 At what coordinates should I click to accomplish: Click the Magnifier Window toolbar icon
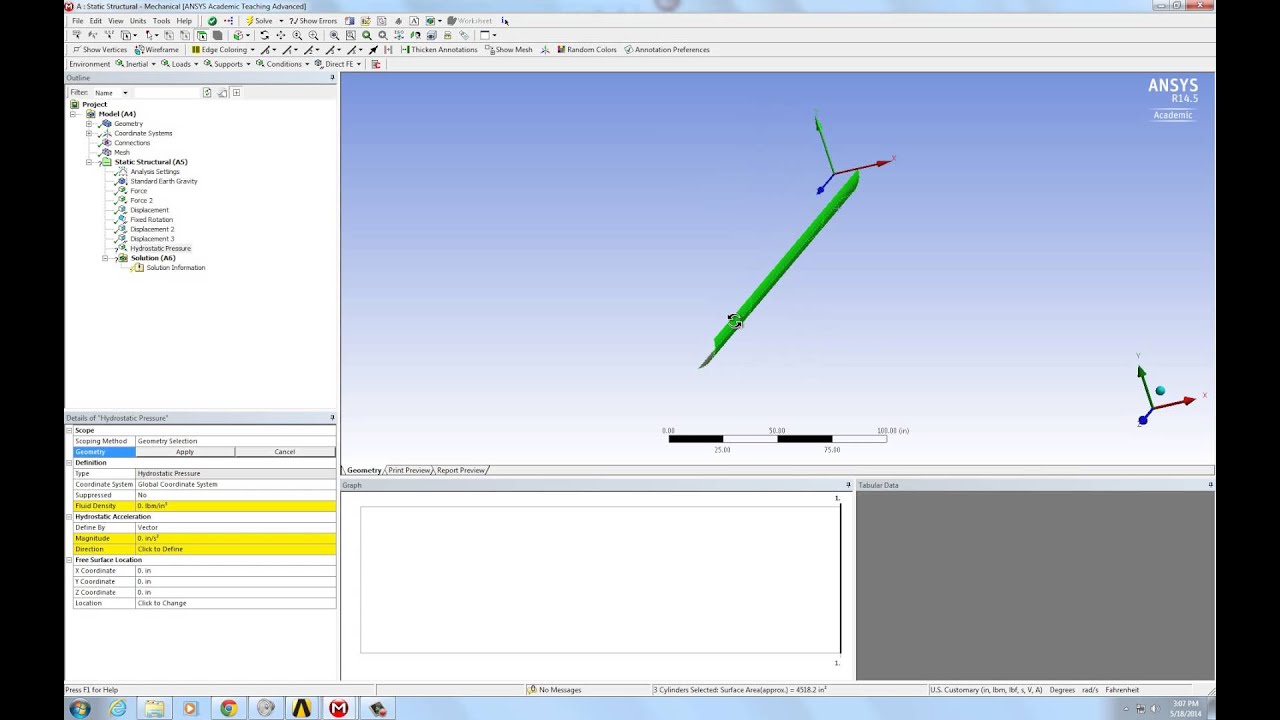350,35
